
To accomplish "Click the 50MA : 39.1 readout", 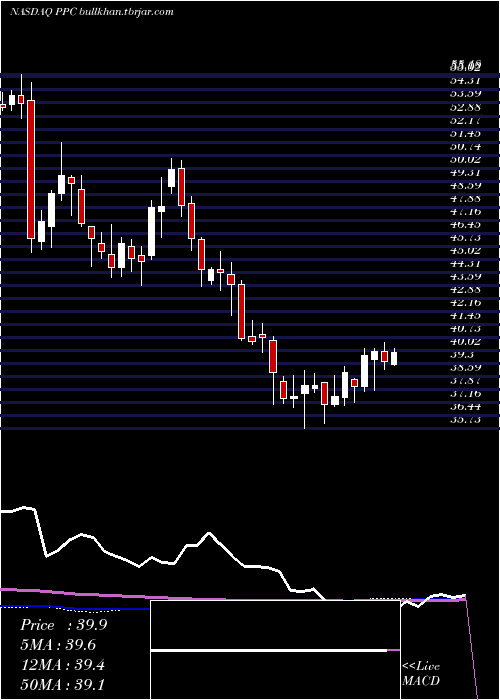I will coord(62,685).
